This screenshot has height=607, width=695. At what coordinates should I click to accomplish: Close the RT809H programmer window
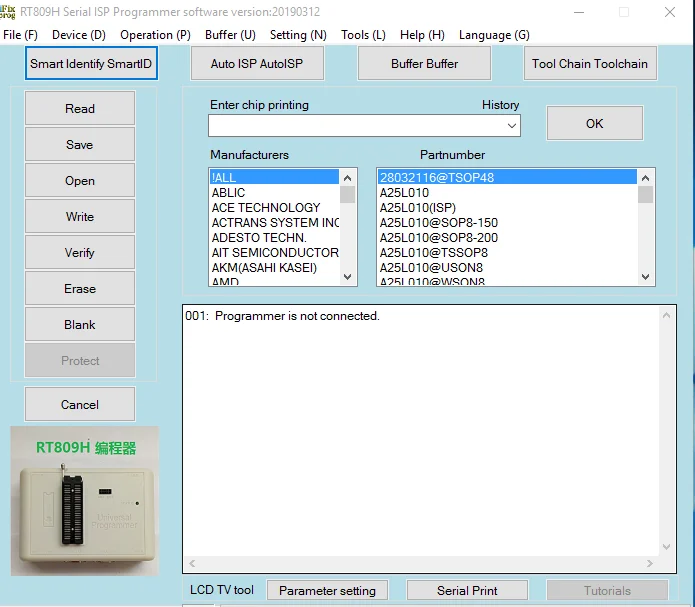(670, 12)
